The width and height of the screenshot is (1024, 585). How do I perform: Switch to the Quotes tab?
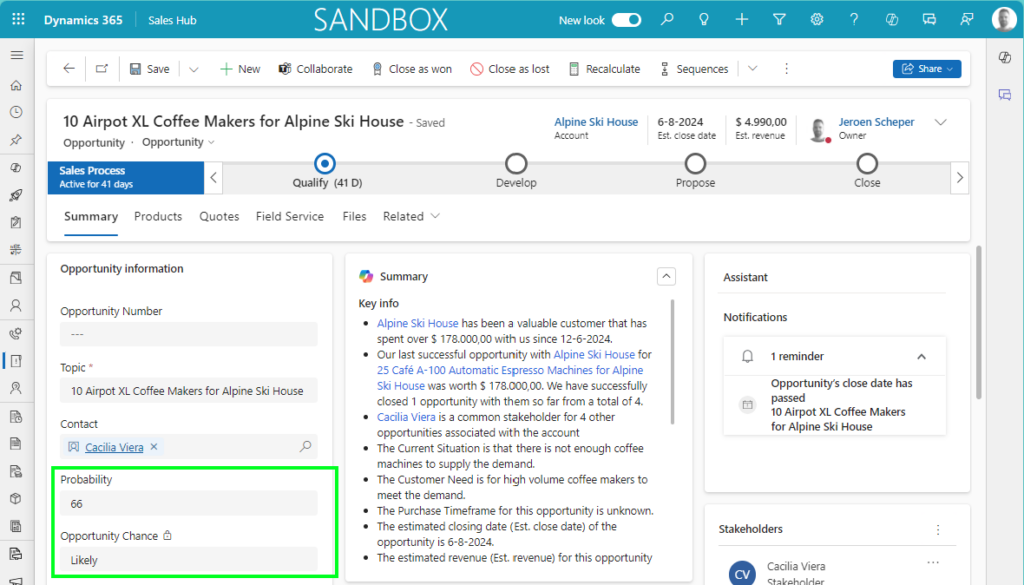(219, 216)
